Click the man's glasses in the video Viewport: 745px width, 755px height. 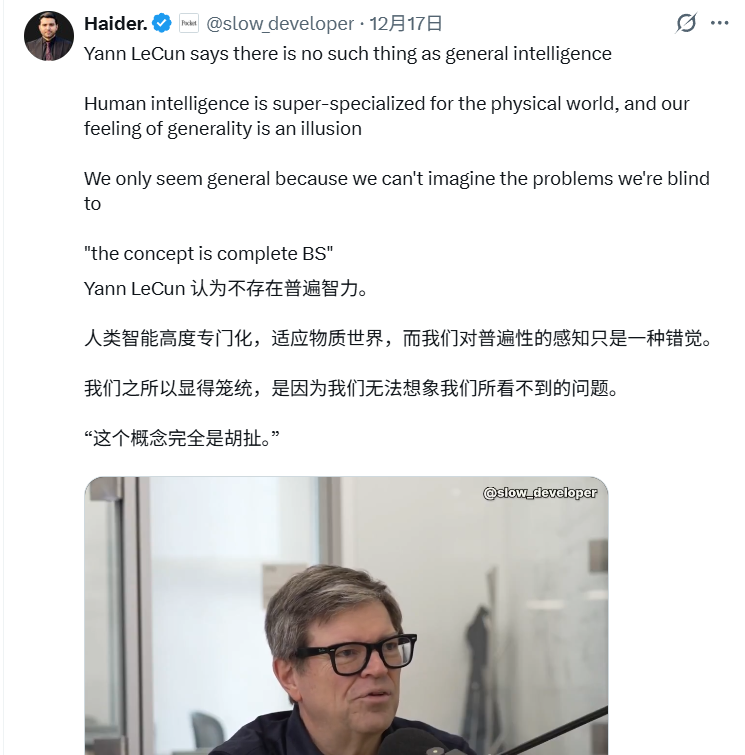click(x=356, y=652)
